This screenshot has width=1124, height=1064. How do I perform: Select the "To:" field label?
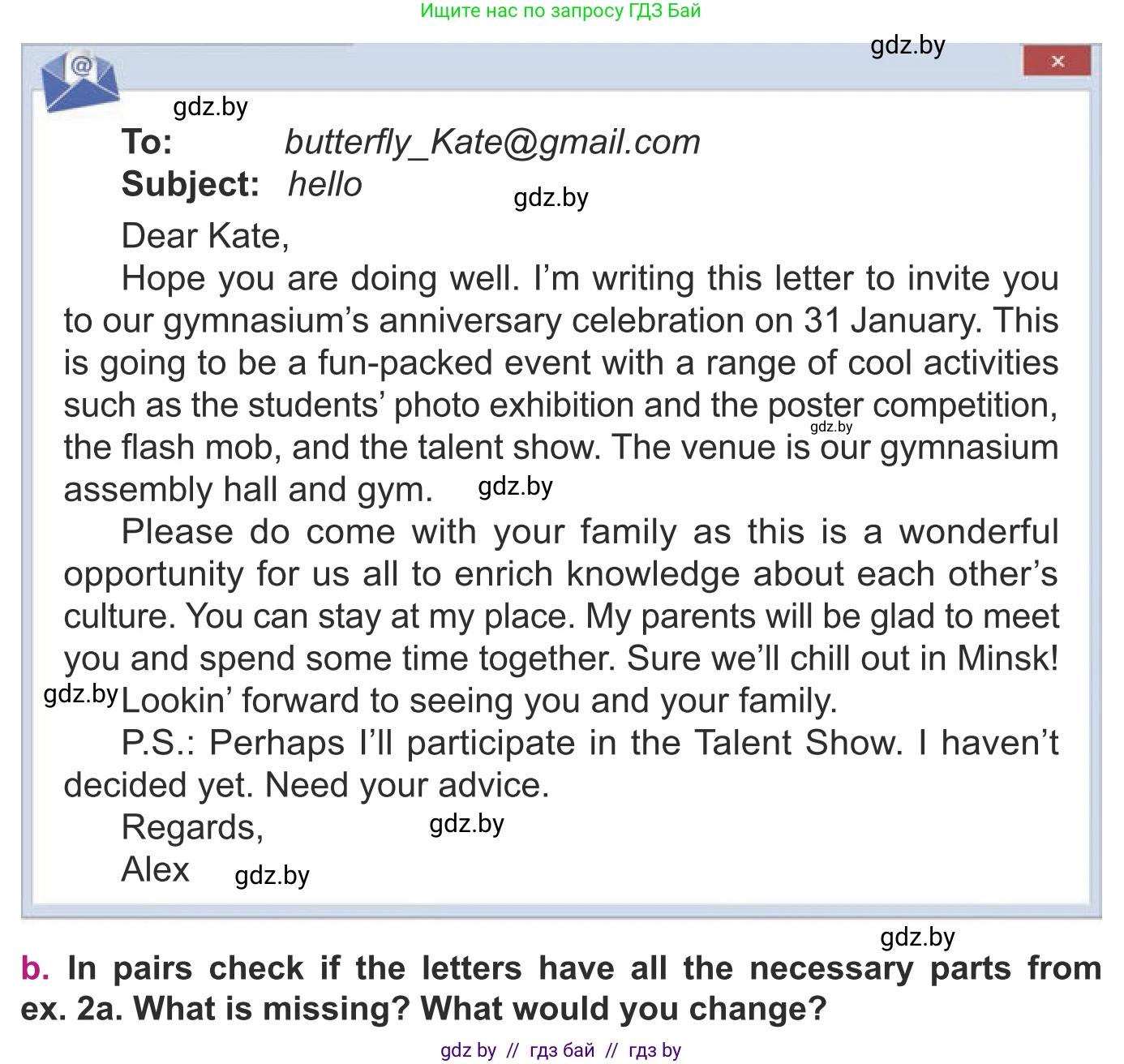pos(147,142)
